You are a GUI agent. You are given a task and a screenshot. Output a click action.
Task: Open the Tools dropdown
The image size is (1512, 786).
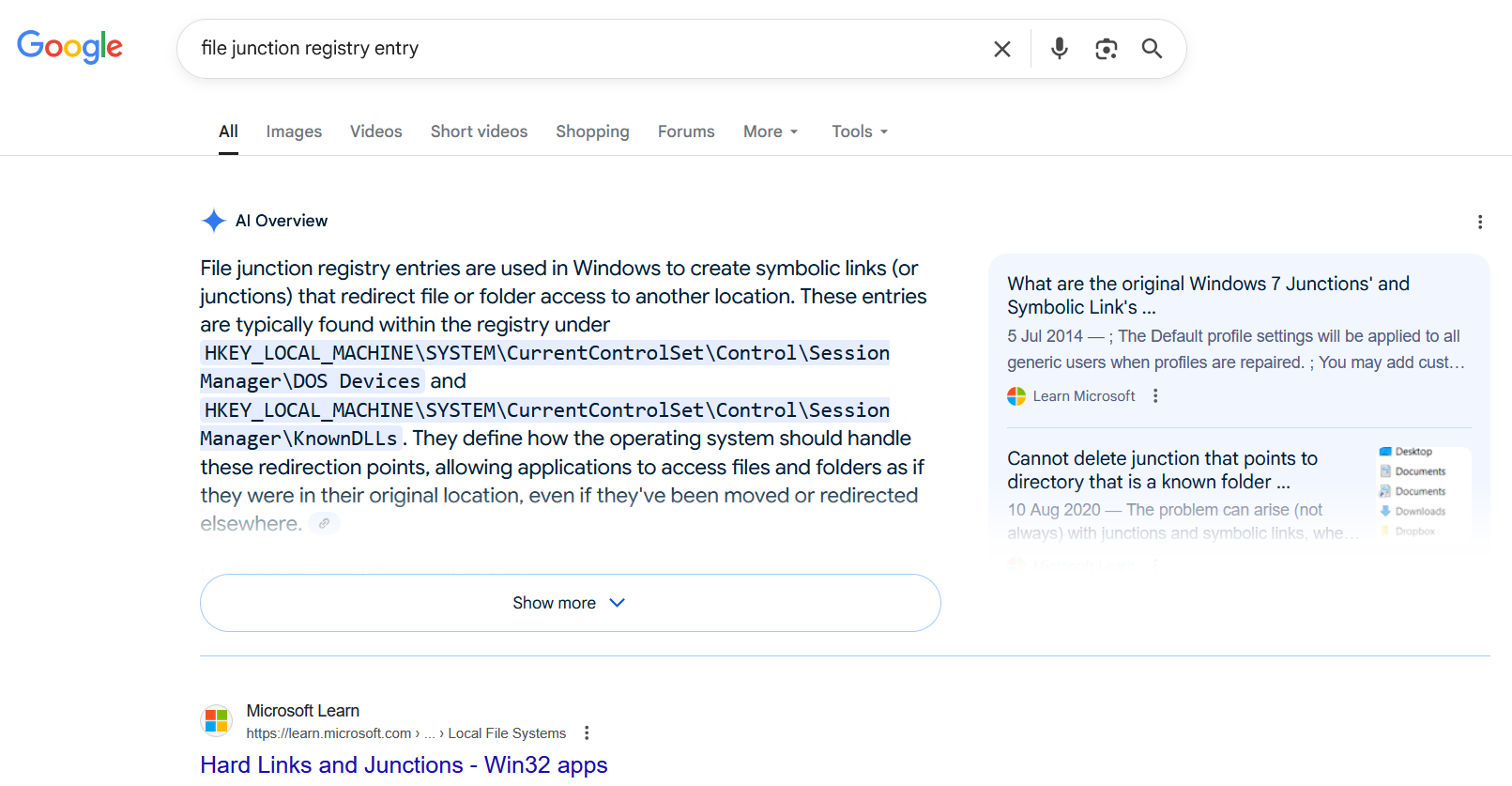tap(860, 131)
